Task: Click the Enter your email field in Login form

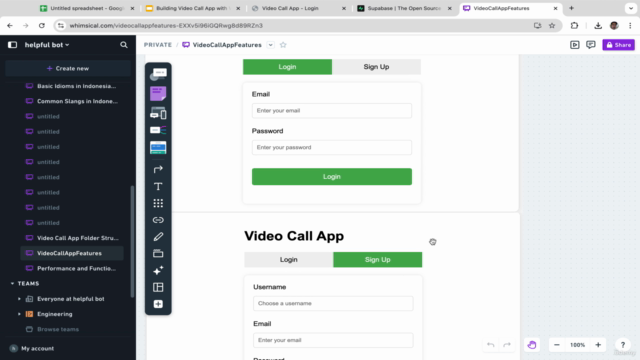Action: (332, 111)
